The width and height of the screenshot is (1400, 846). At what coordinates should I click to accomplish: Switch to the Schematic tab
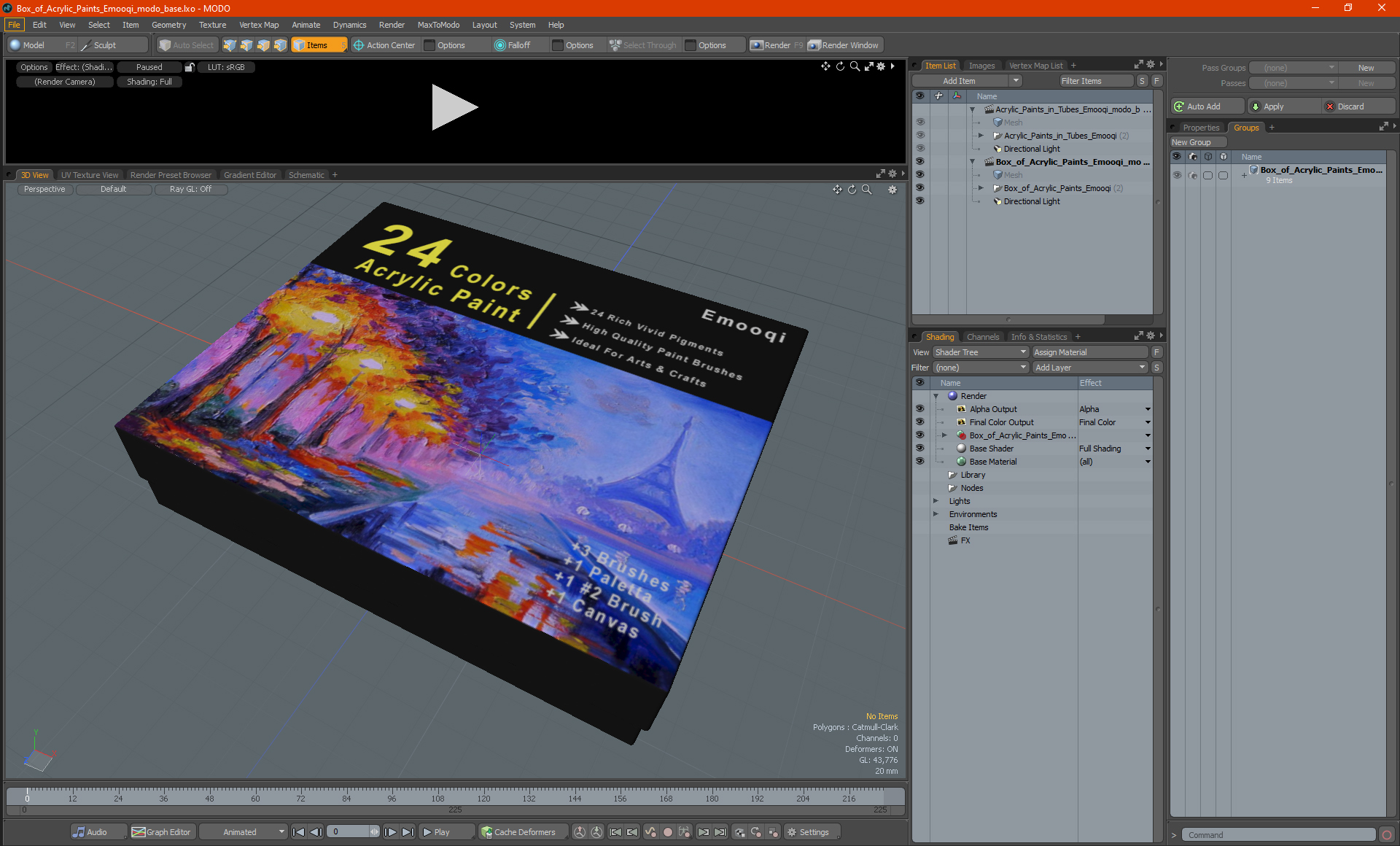coord(306,175)
